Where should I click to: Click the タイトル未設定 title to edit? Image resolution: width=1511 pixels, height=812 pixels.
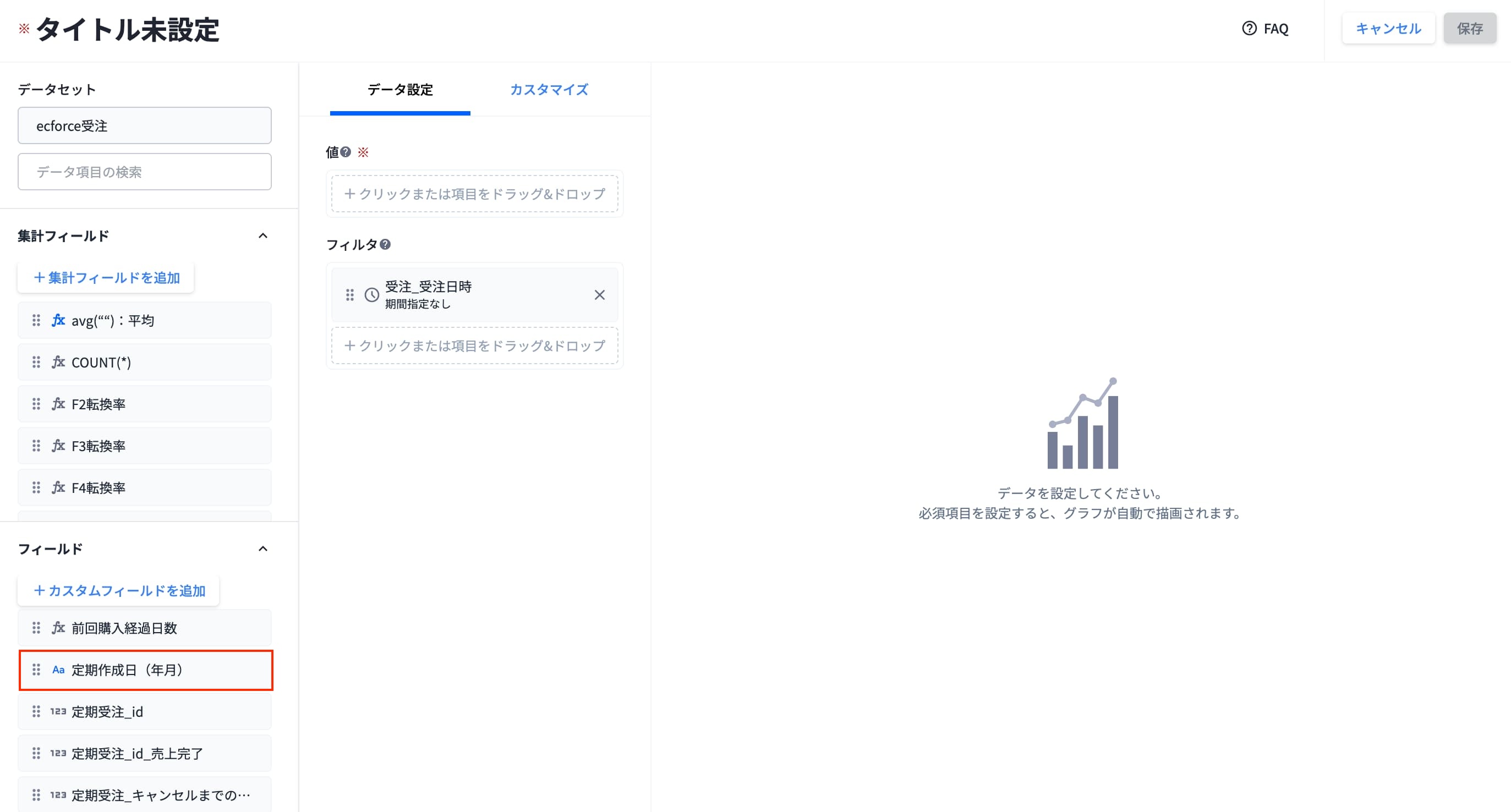pos(128,29)
